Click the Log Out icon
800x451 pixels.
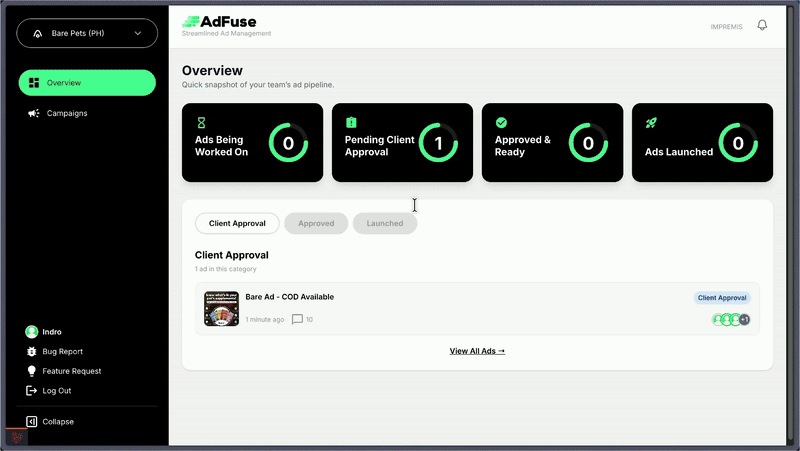[x=32, y=391]
